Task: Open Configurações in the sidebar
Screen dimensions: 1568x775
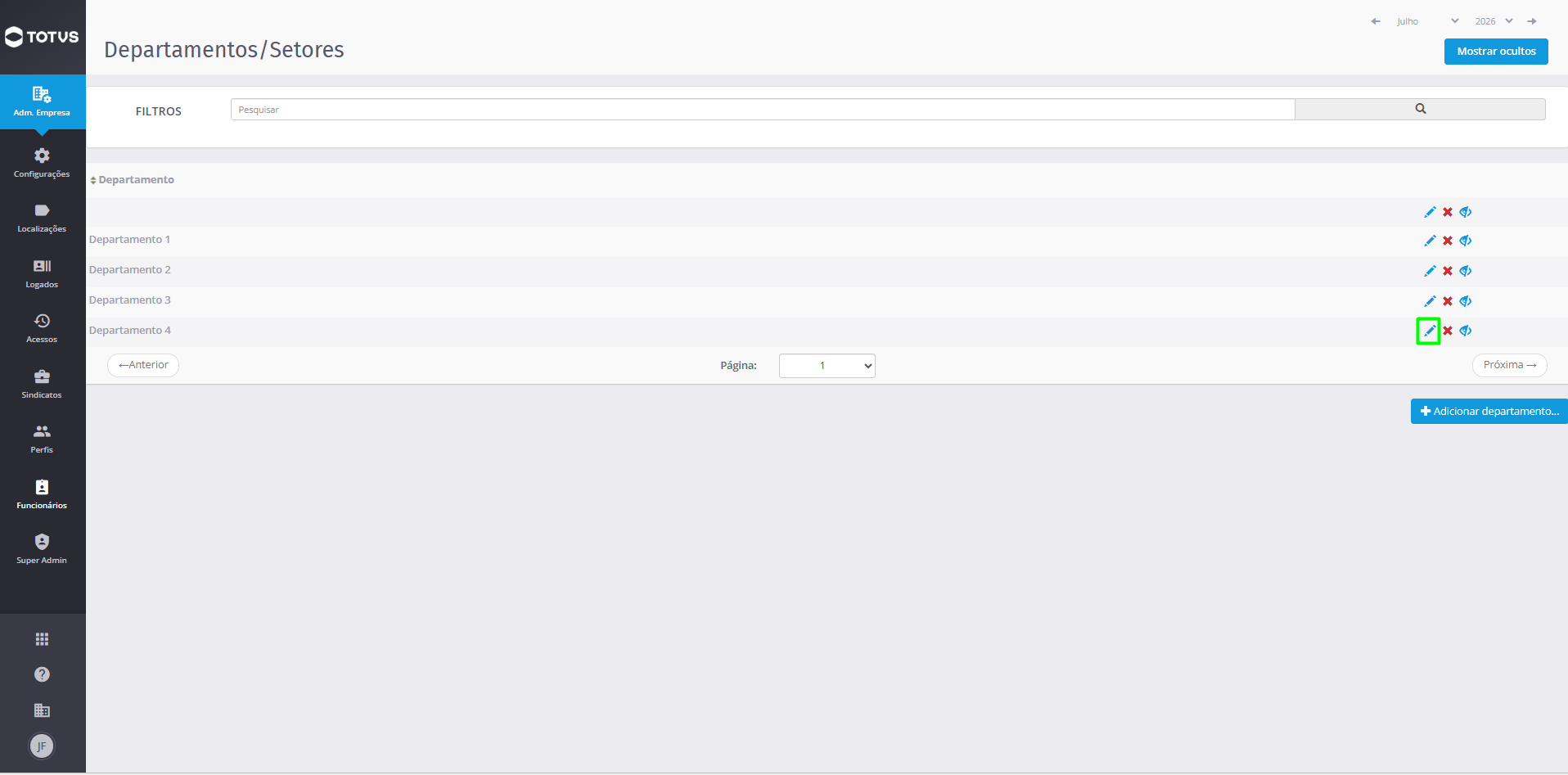Action: [x=42, y=163]
